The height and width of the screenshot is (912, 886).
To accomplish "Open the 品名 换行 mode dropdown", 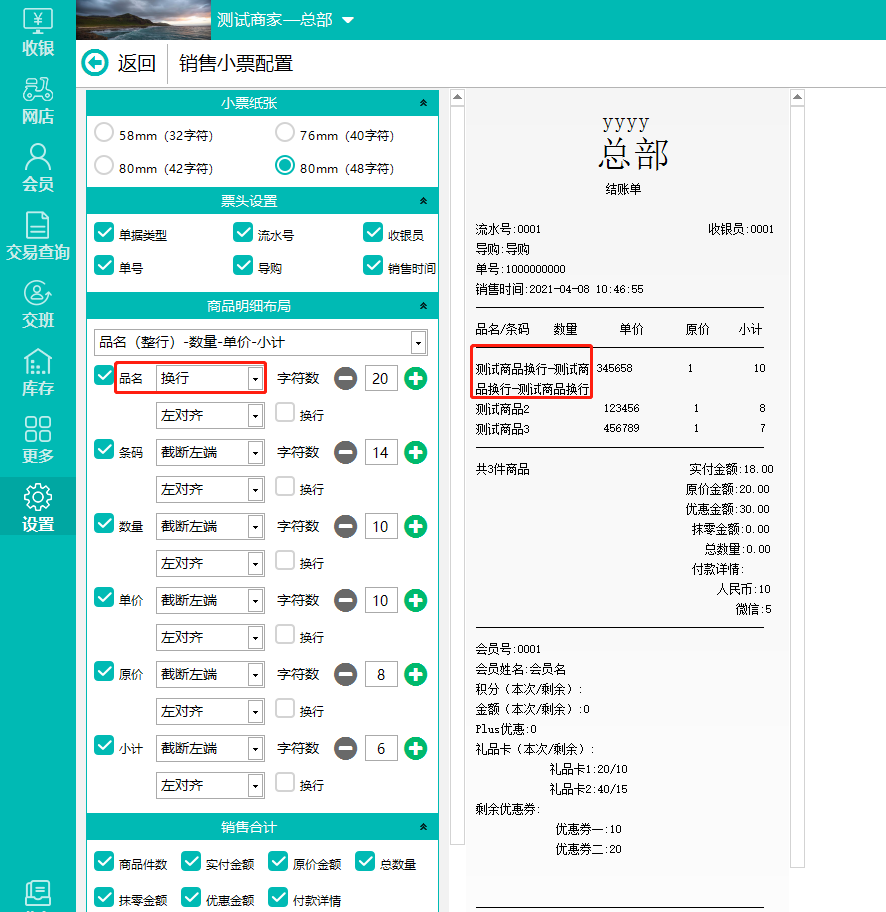I will point(256,378).
